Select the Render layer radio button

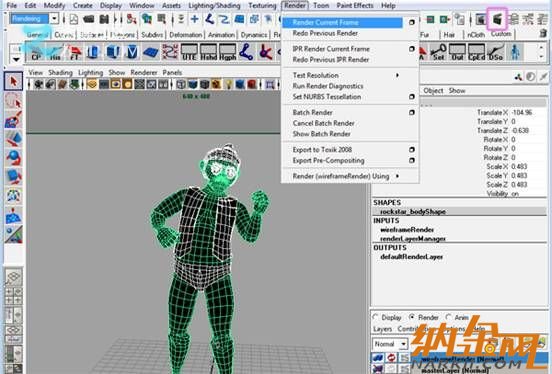click(x=412, y=317)
